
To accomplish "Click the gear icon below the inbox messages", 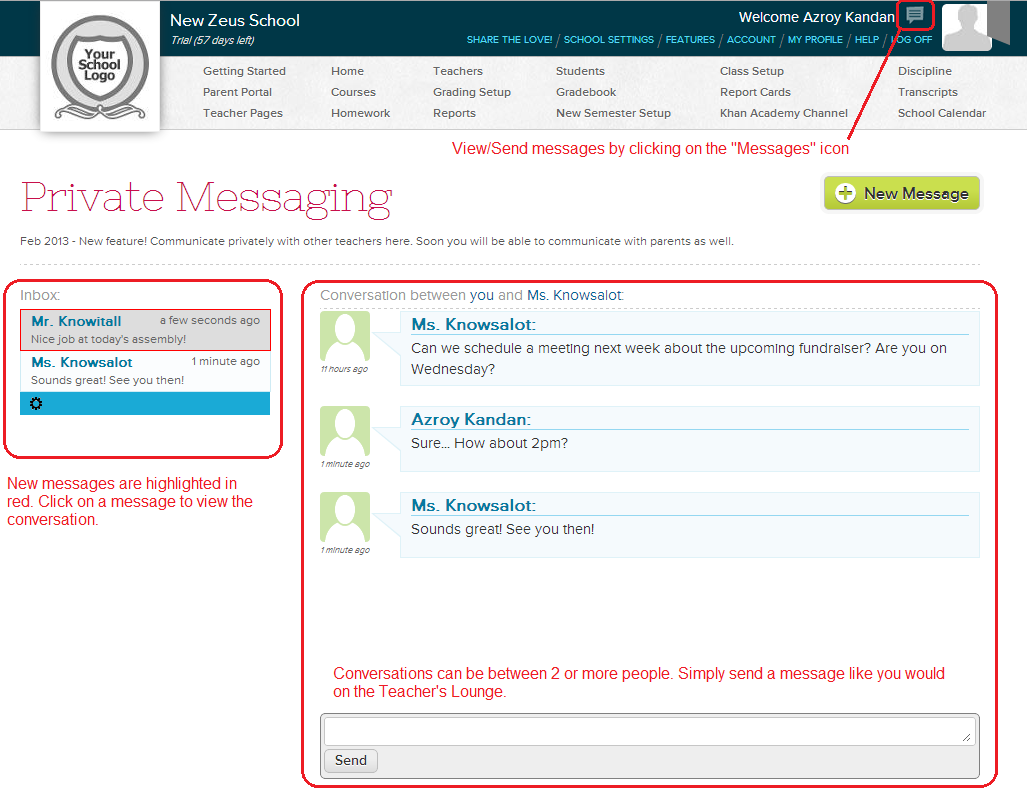I will pos(36,402).
